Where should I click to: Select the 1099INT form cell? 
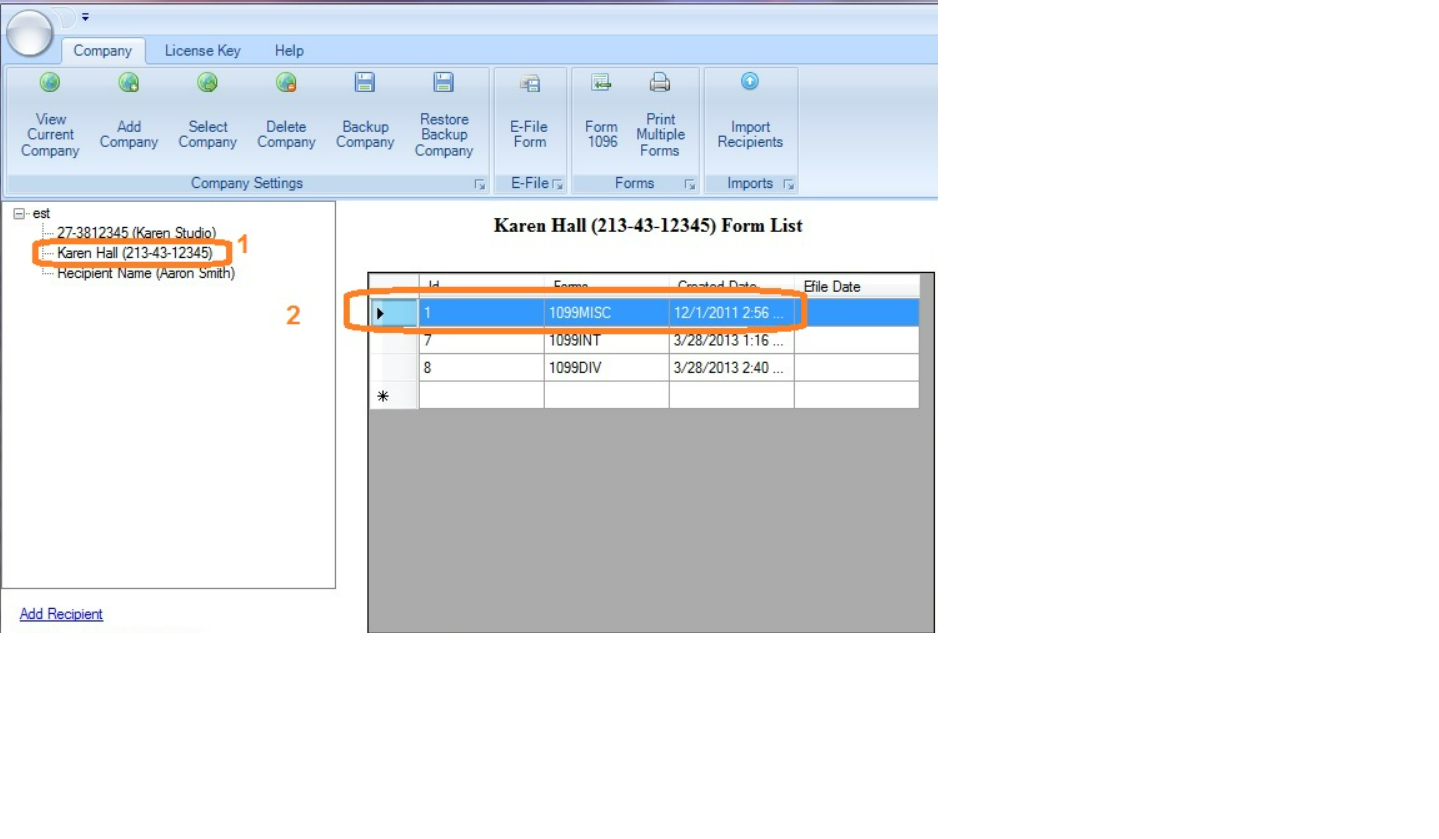click(x=606, y=340)
